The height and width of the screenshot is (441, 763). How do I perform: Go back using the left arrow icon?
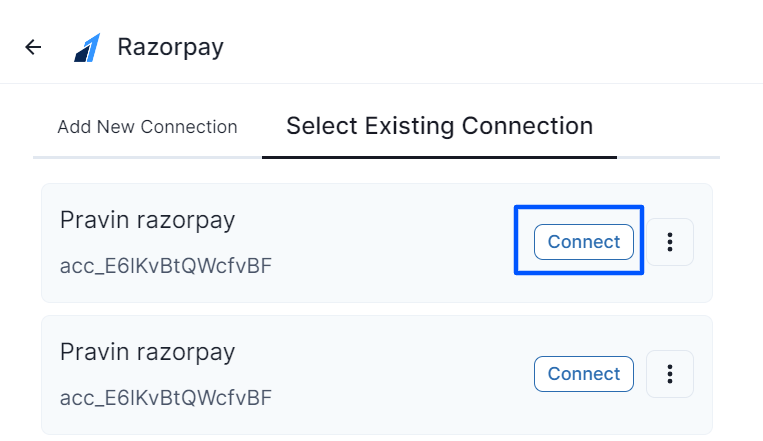[x=34, y=47]
